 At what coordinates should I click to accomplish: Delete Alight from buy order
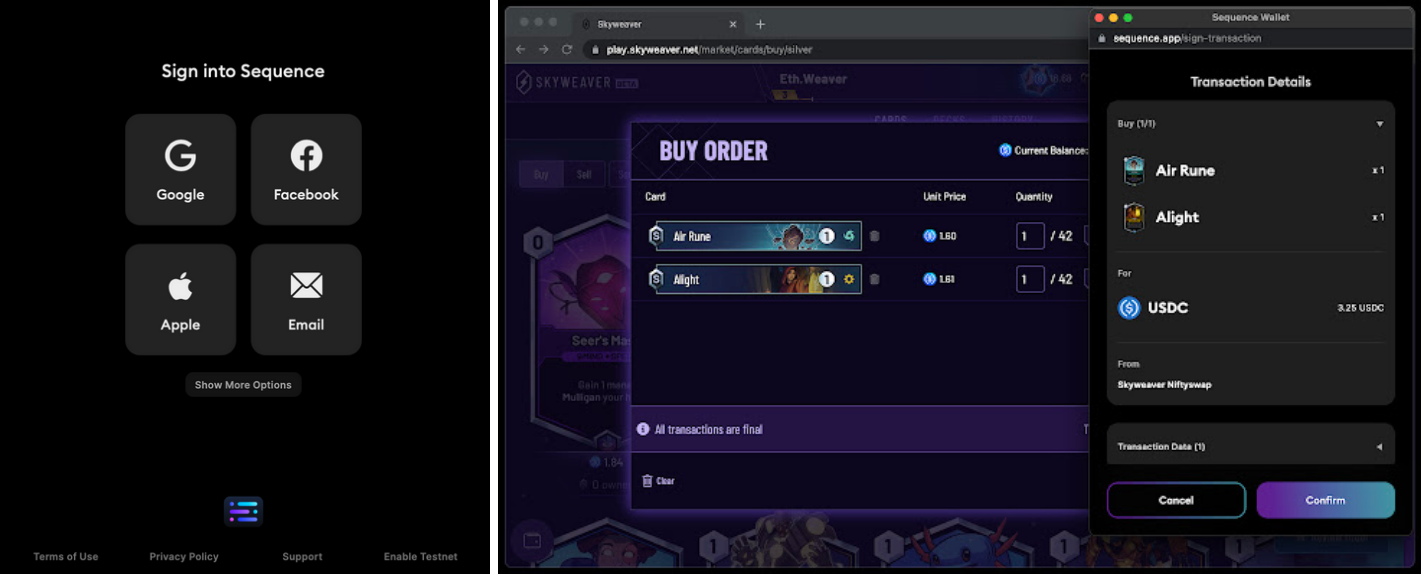click(874, 279)
